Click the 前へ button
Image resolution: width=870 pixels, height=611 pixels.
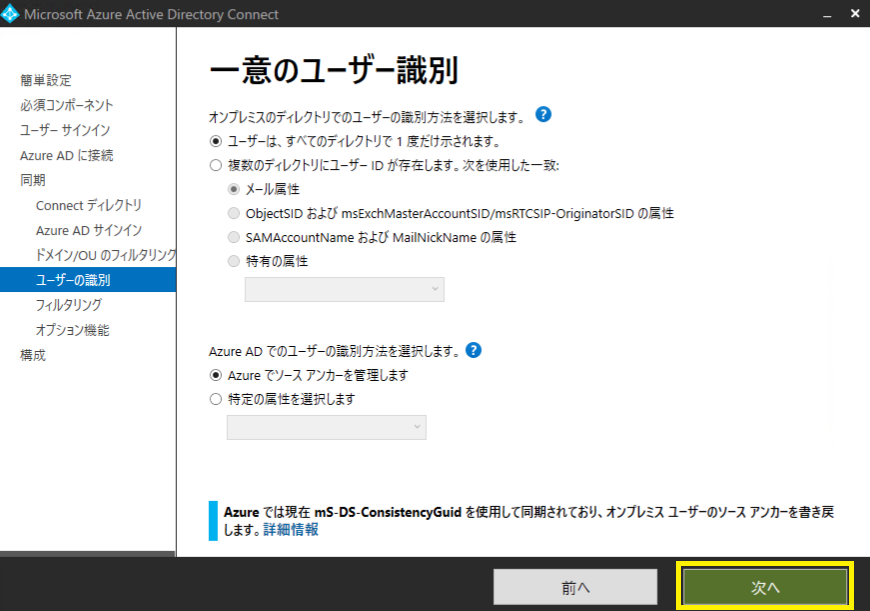pyautogui.click(x=575, y=587)
